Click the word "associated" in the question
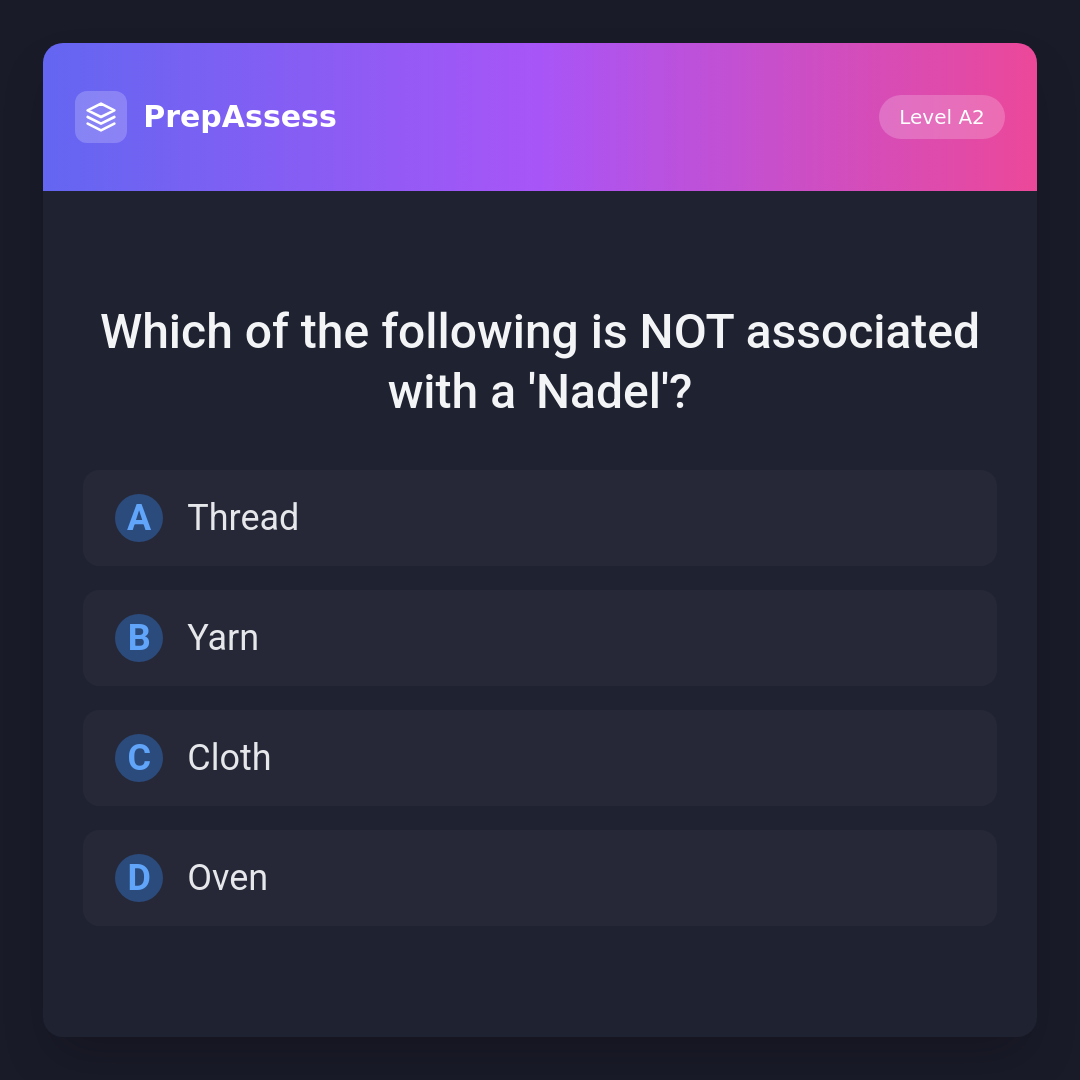 pos(862,332)
